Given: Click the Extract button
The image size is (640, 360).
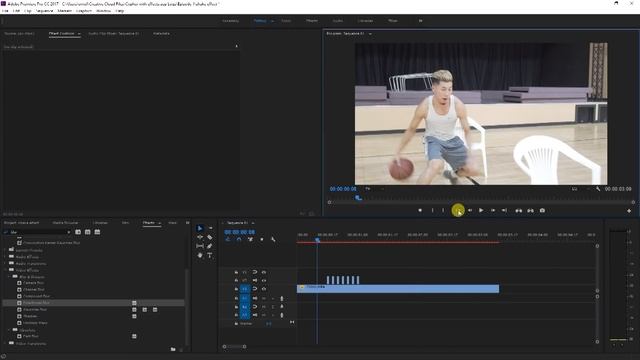Looking at the screenshot, I should (530, 211).
